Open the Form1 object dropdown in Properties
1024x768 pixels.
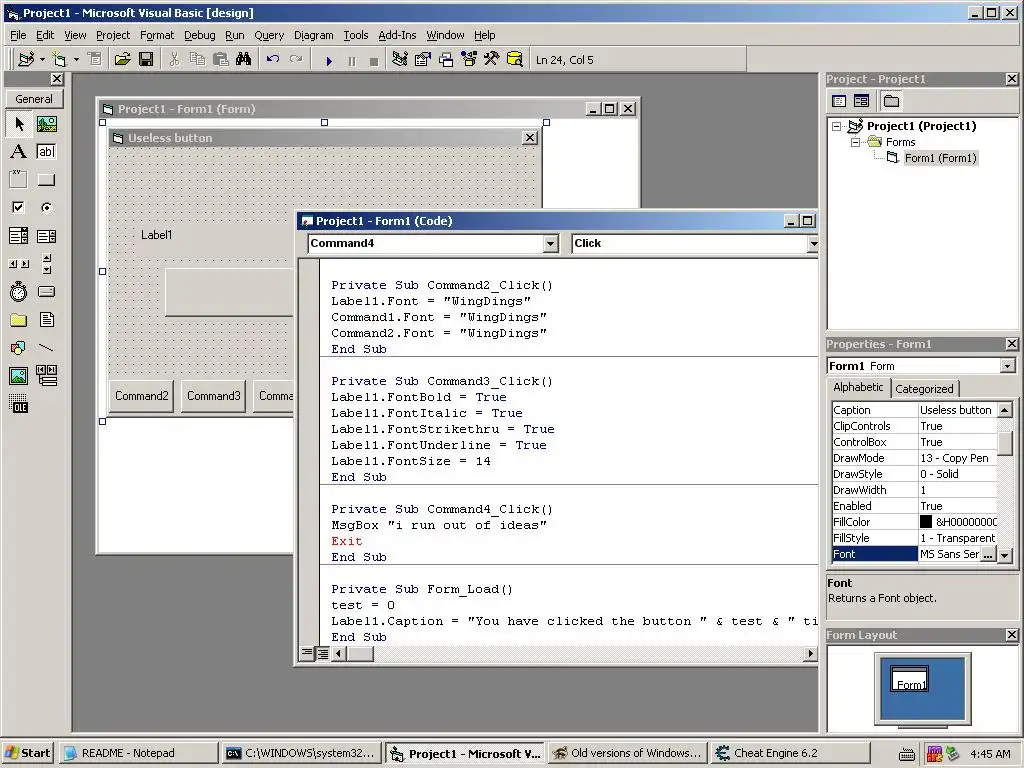click(x=1008, y=366)
